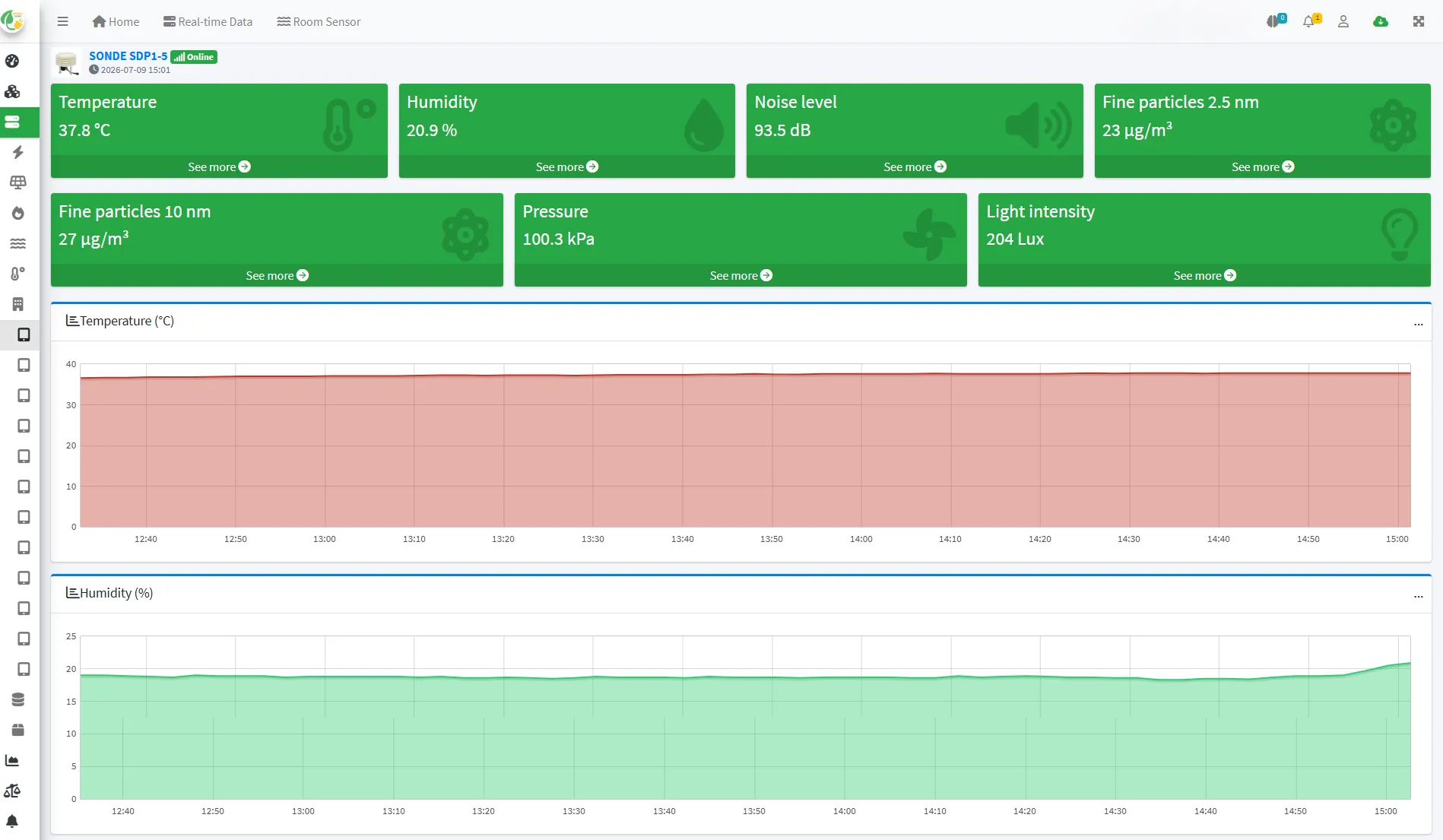Viewport: 1443px width, 840px height.
Task: Click the green cloud download icon
Action: click(1381, 21)
